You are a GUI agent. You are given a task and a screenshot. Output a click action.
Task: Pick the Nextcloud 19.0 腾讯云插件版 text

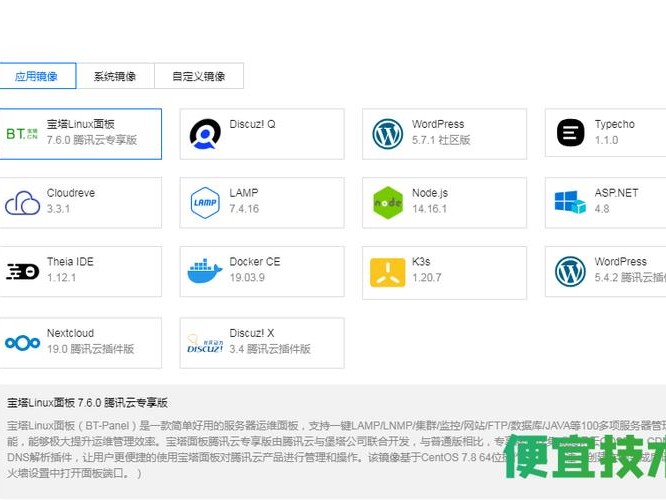[x=90, y=349]
